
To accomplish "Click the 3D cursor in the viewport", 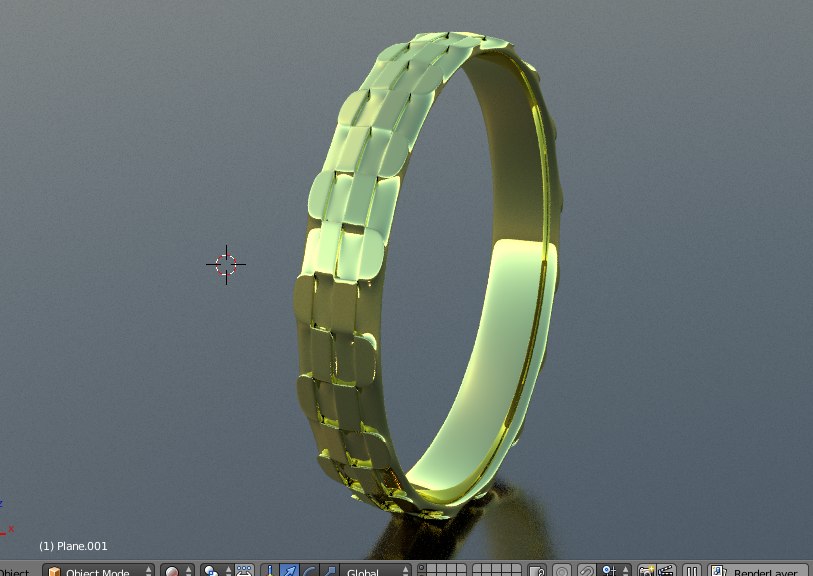I will (x=226, y=264).
